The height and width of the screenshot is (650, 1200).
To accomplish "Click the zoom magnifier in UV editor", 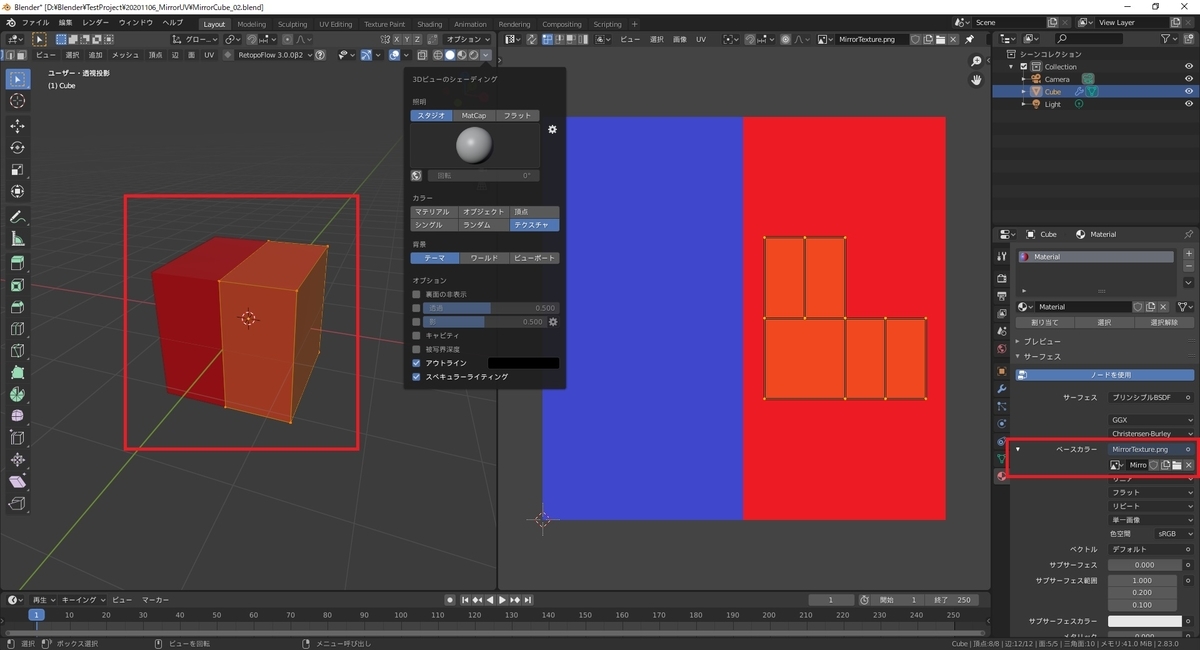I will [976, 62].
